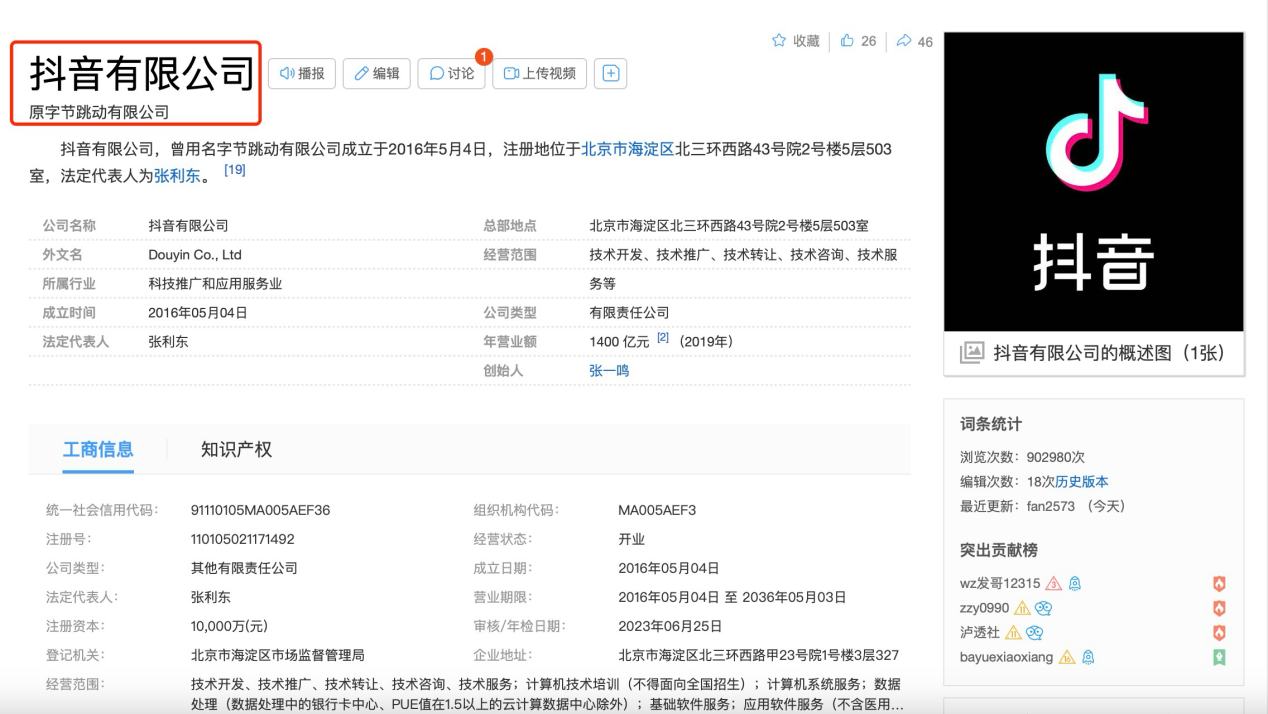Click the orange flame shield in 泸透社 row

(1219, 633)
